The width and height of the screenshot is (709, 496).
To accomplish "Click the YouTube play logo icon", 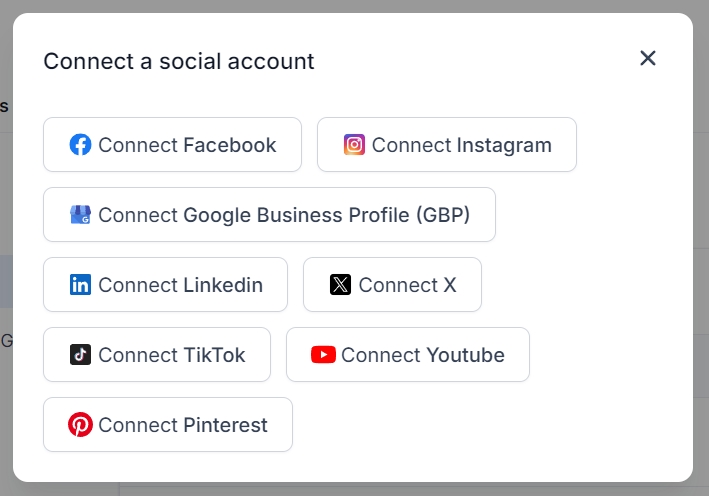I will [323, 355].
